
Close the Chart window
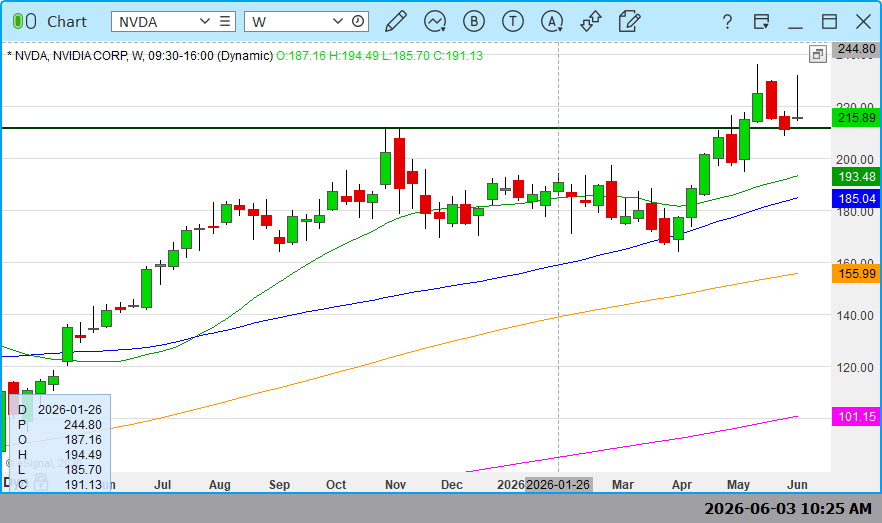pyautogui.click(x=863, y=21)
